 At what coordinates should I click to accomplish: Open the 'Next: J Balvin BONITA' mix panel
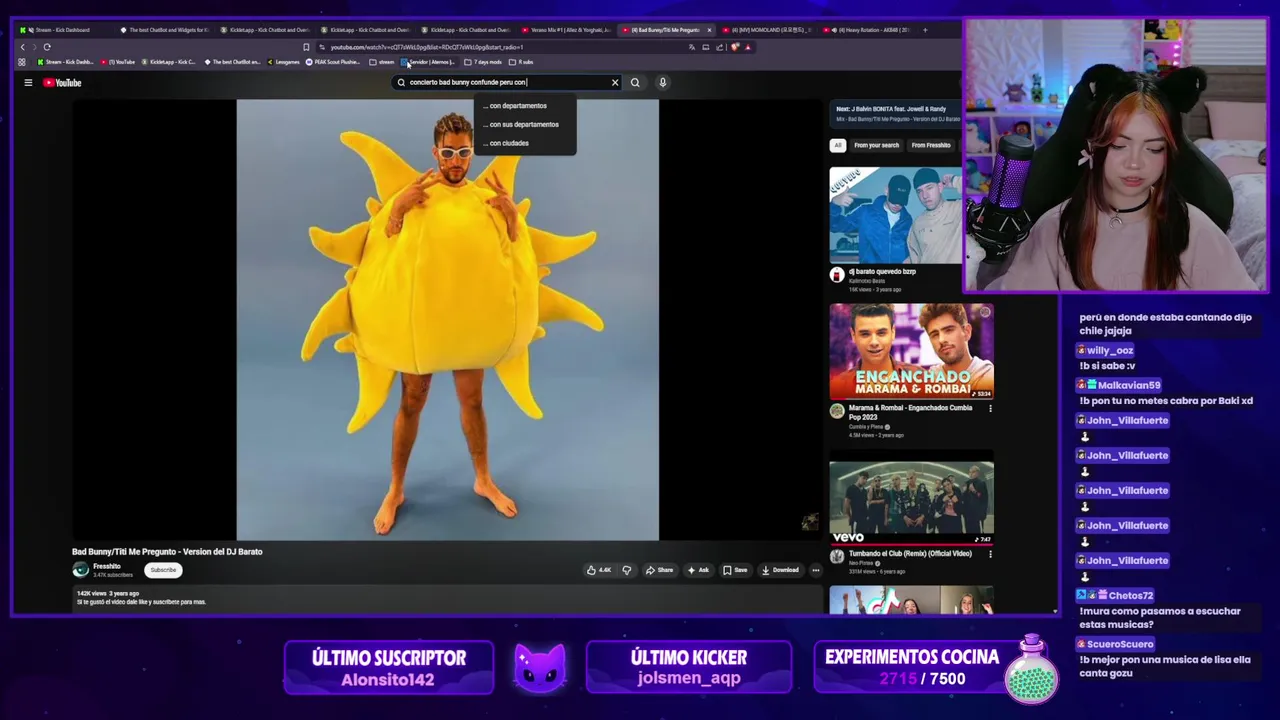[x=895, y=114]
